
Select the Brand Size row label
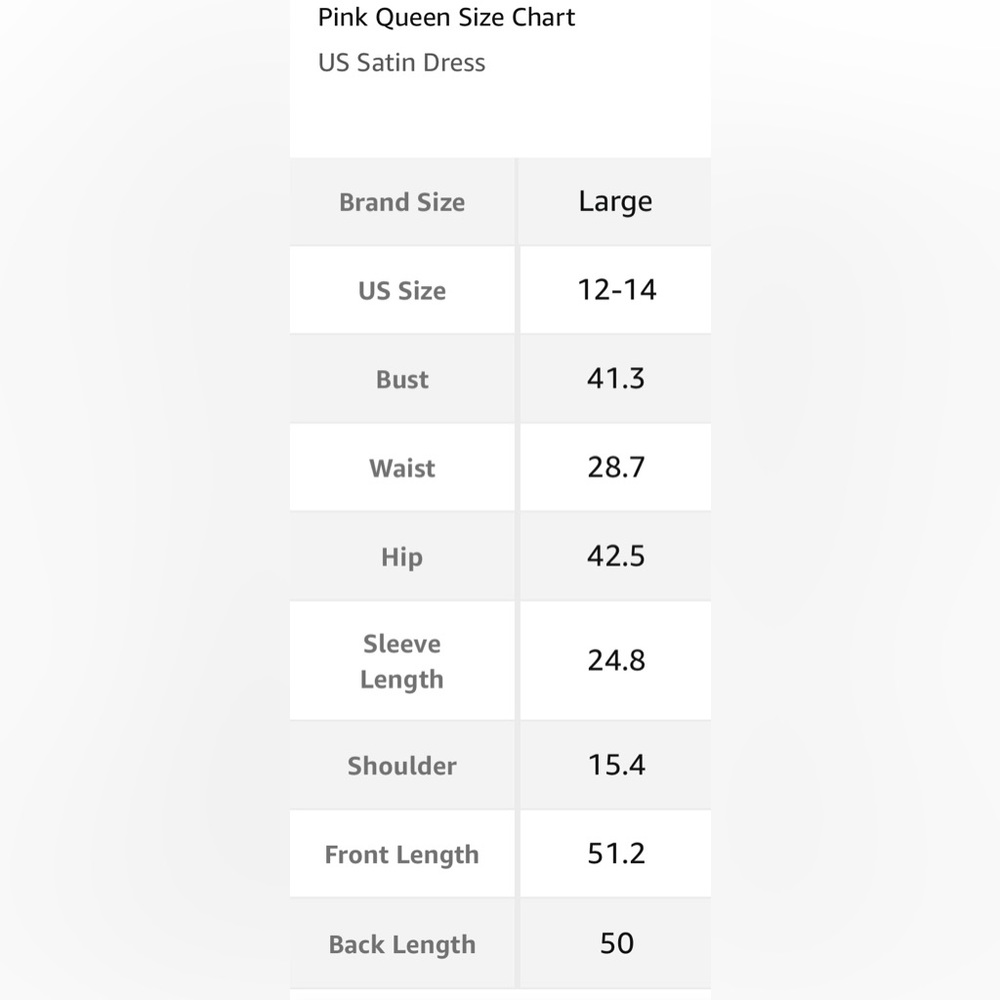(x=402, y=202)
